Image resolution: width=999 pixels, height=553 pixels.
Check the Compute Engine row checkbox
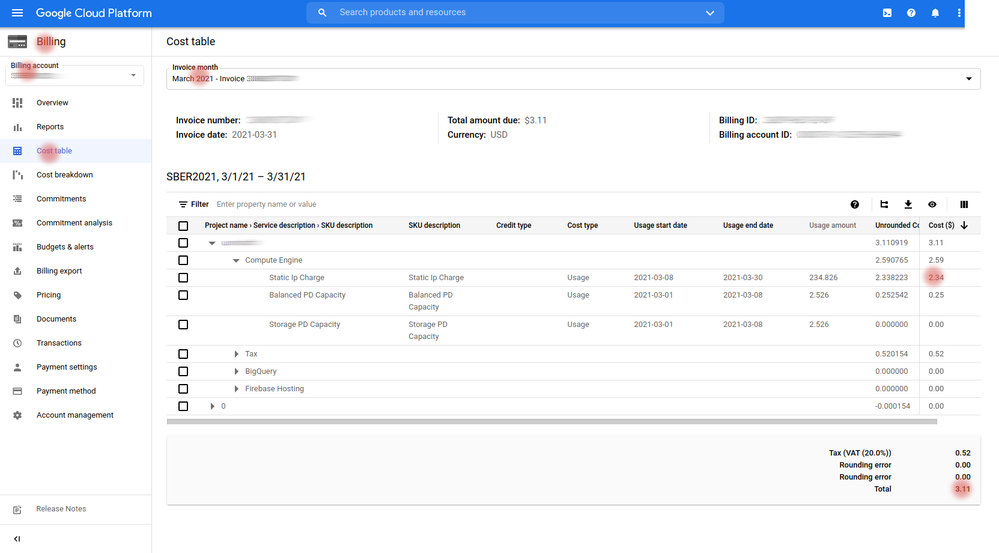coord(183,260)
